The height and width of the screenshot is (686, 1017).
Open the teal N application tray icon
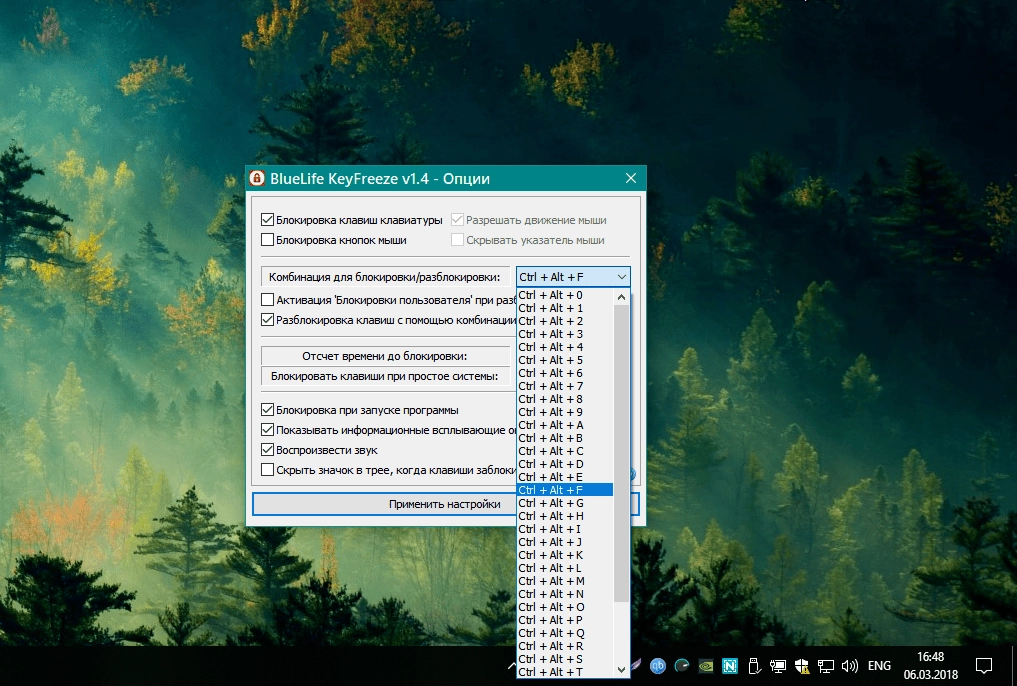click(730, 665)
